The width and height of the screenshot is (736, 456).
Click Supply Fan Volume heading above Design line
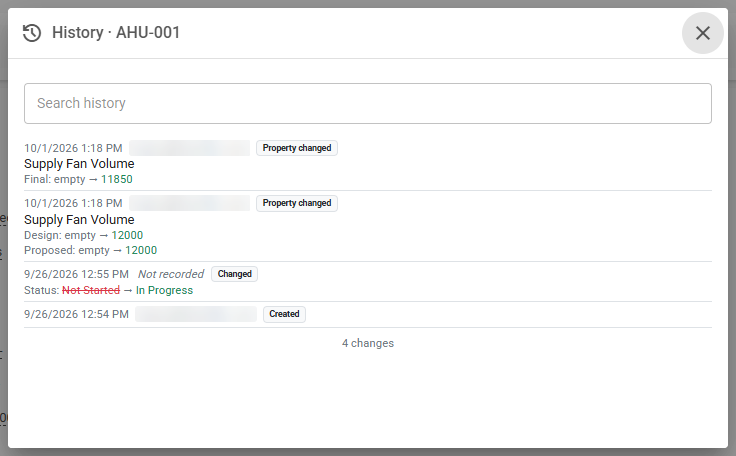(79, 219)
